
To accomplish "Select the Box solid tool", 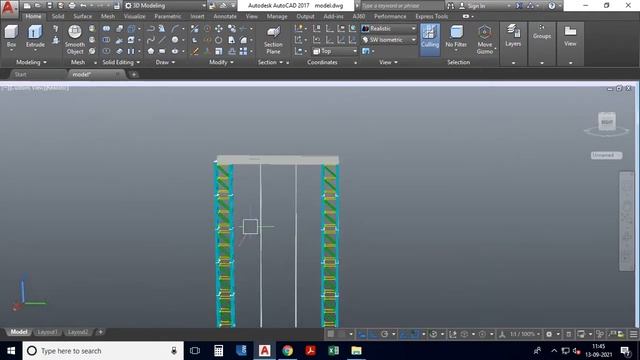I will coord(11,37).
